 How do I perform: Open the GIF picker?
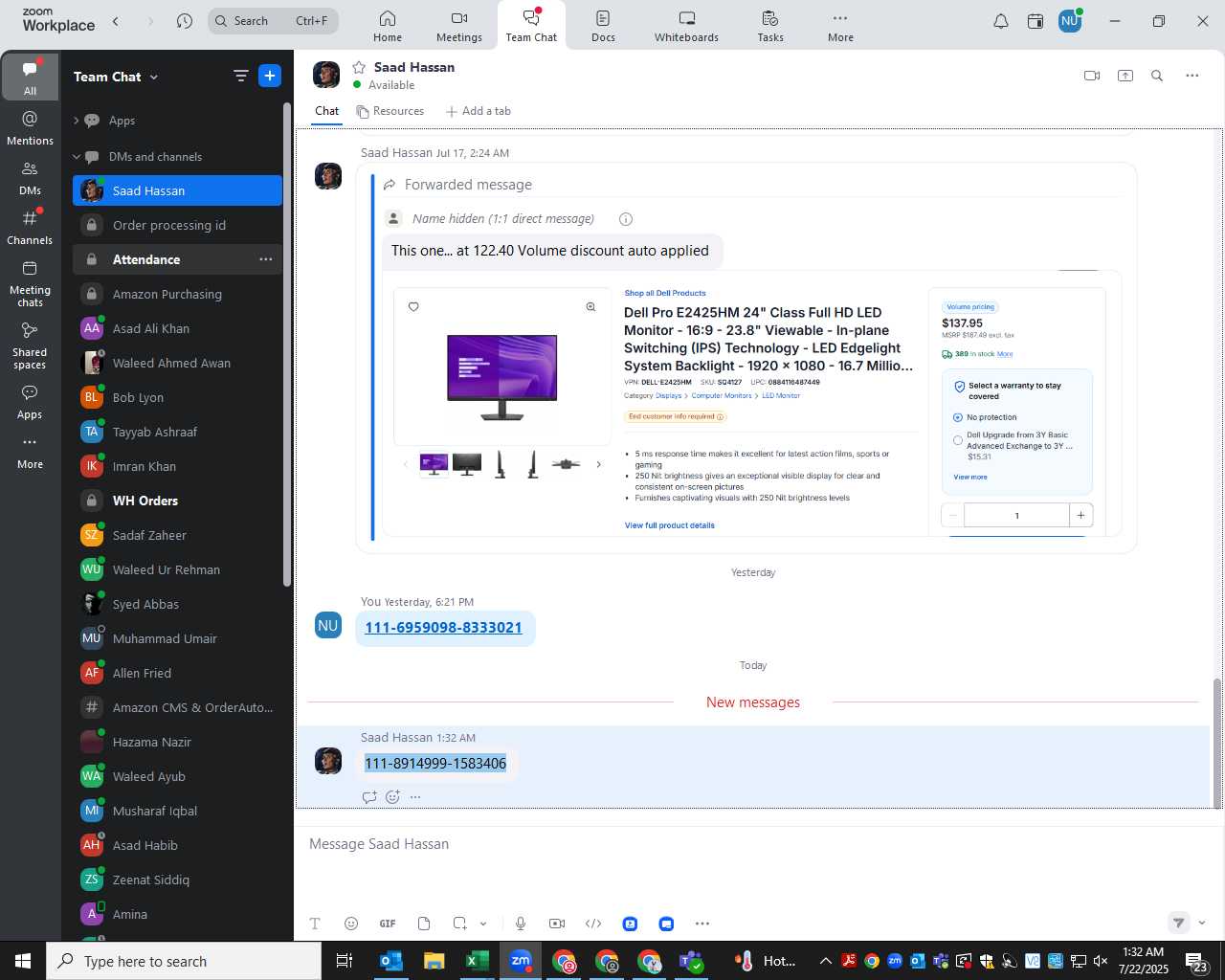[x=388, y=924]
